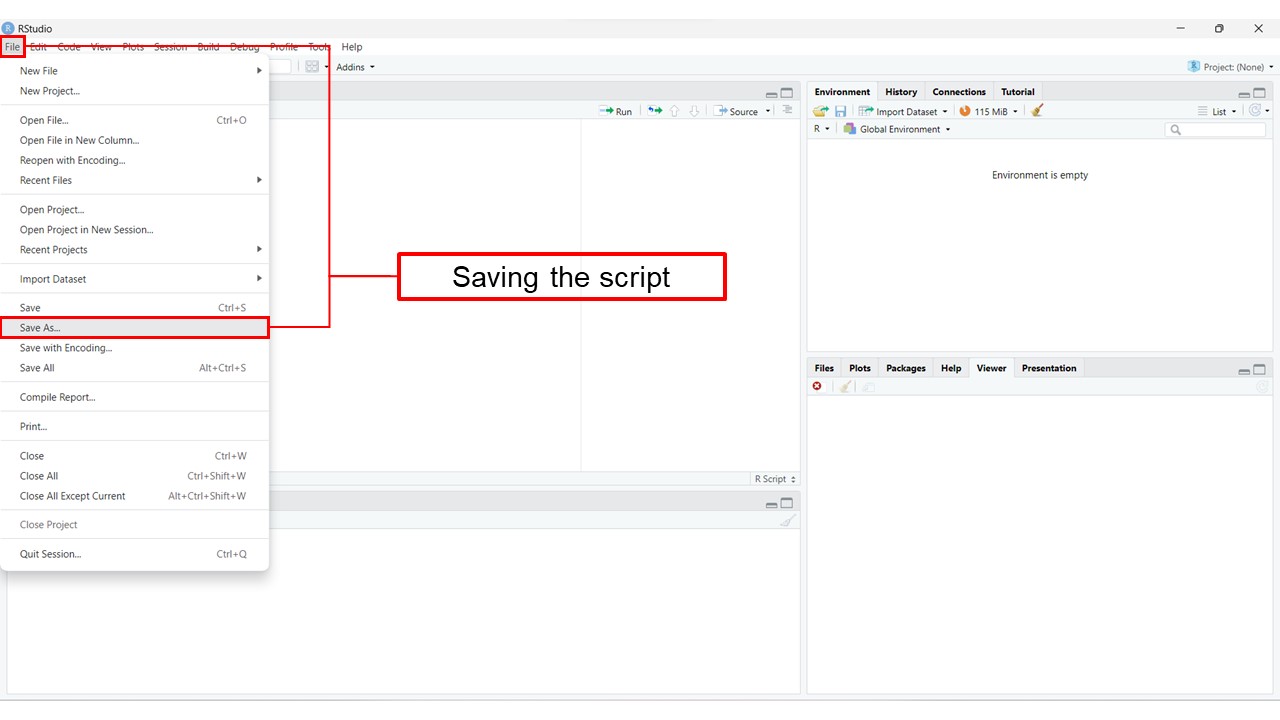Choose Reopen with Encoding... entry
Image resolution: width=1280 pixels, height=720 pixels.
tap(134, 160)
